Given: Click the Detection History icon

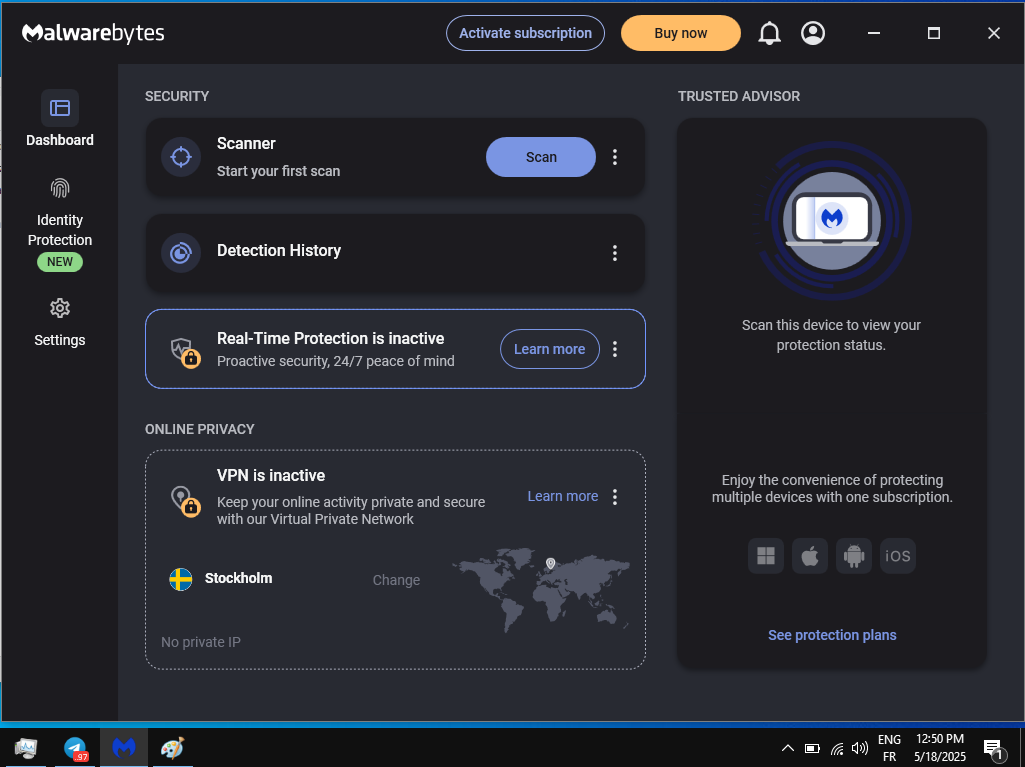Looking at the screenshot, I should (x=181, y=252).
